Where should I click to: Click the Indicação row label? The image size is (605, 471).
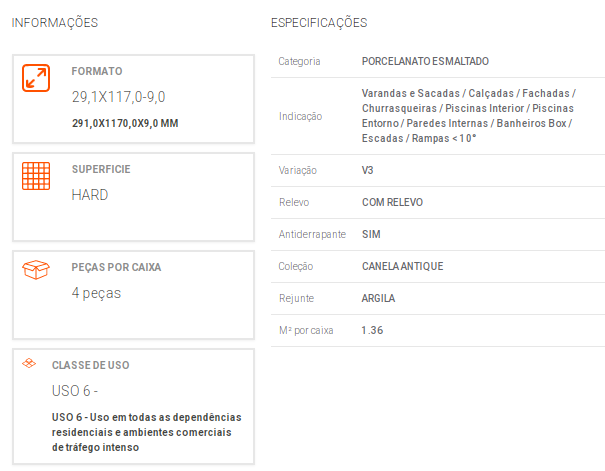(x=301, y=116)
